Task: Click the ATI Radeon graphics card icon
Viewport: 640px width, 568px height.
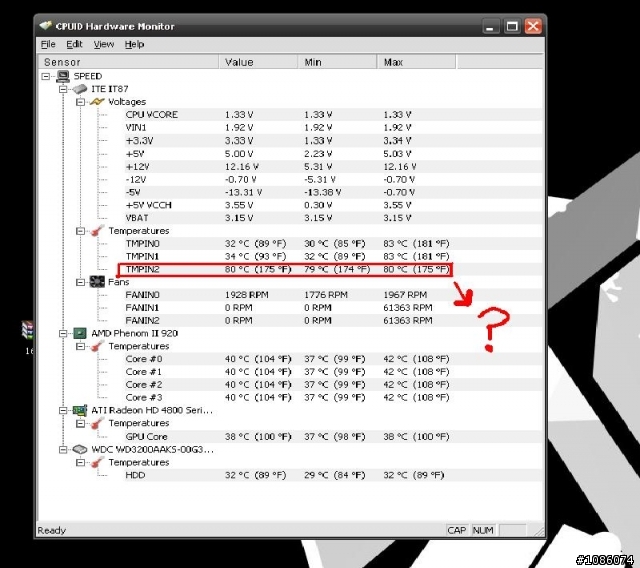Action: (x=80, y=410)
